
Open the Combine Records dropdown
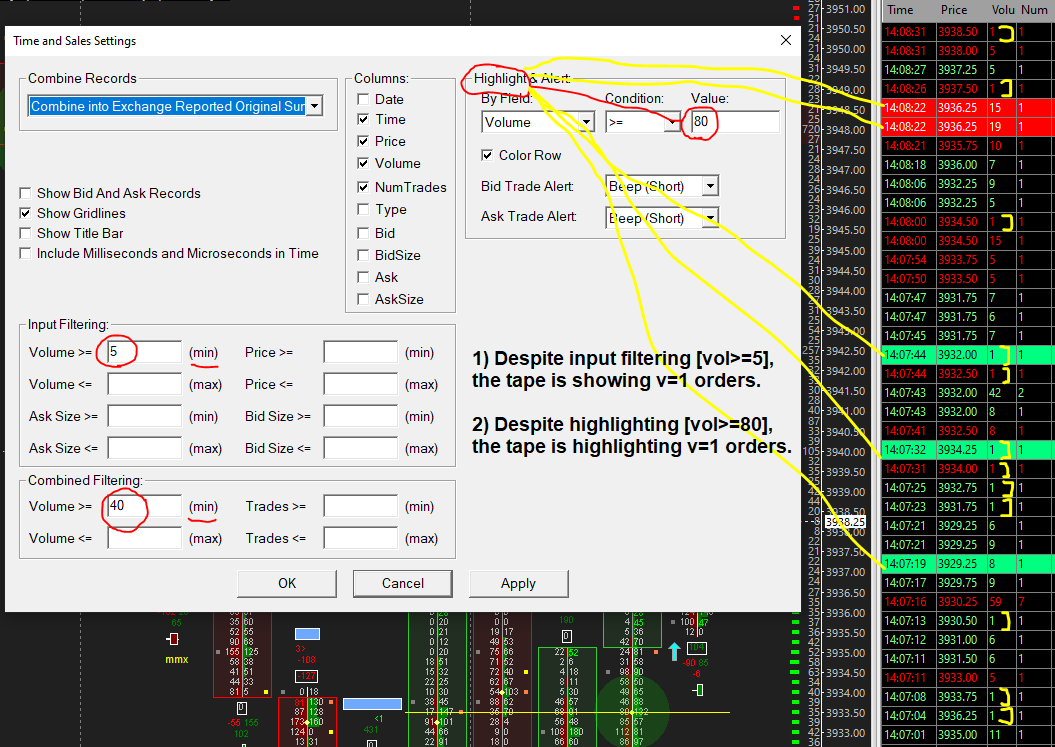[314, 106]
